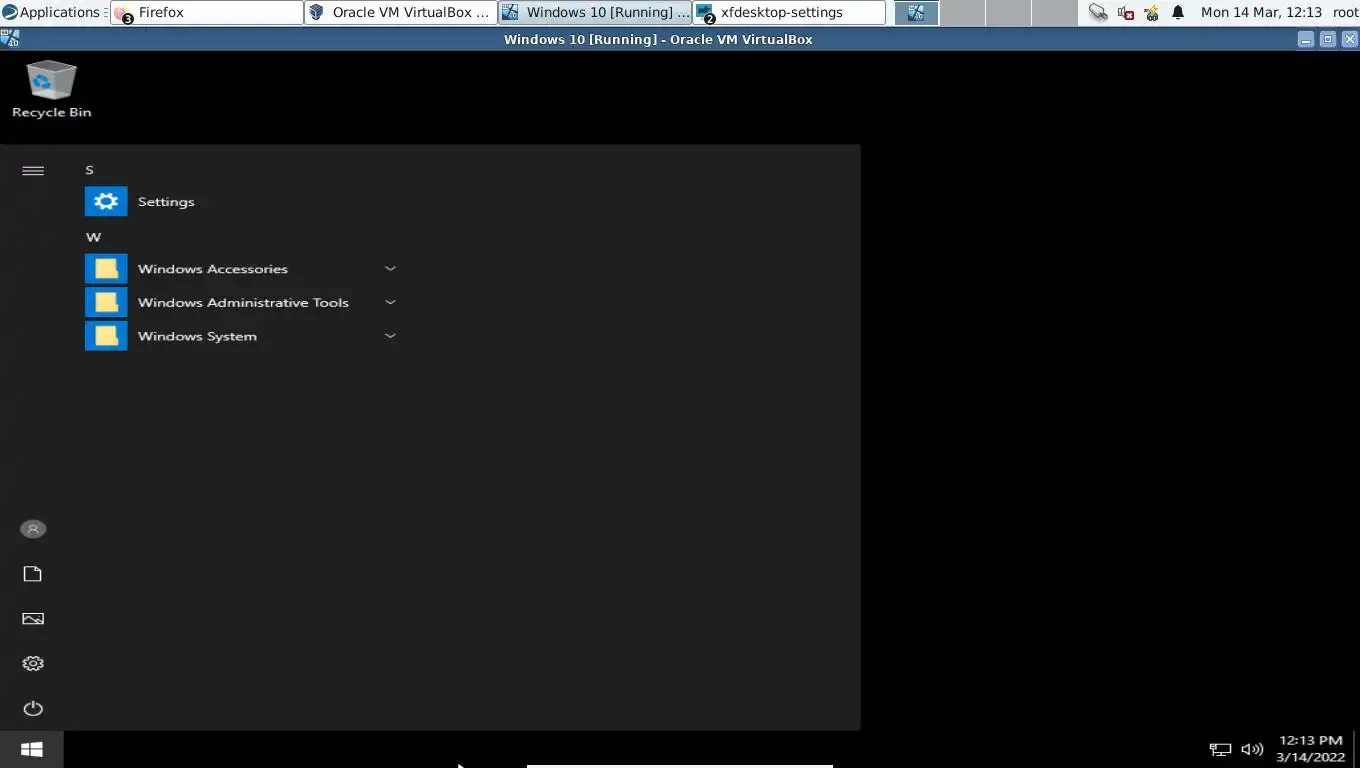This screenshot has height=768, width=1360.
Task: Click Windows System folder icon
Action: (x=106, y=336)
